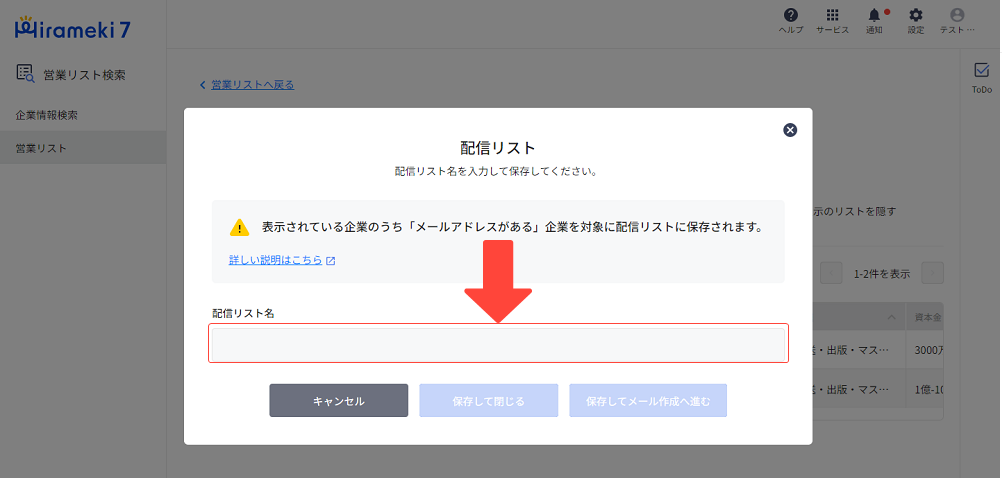1002x479 pixels.
Task: Open the user account (テスト) avatar
Action: (x=957, y=15)
